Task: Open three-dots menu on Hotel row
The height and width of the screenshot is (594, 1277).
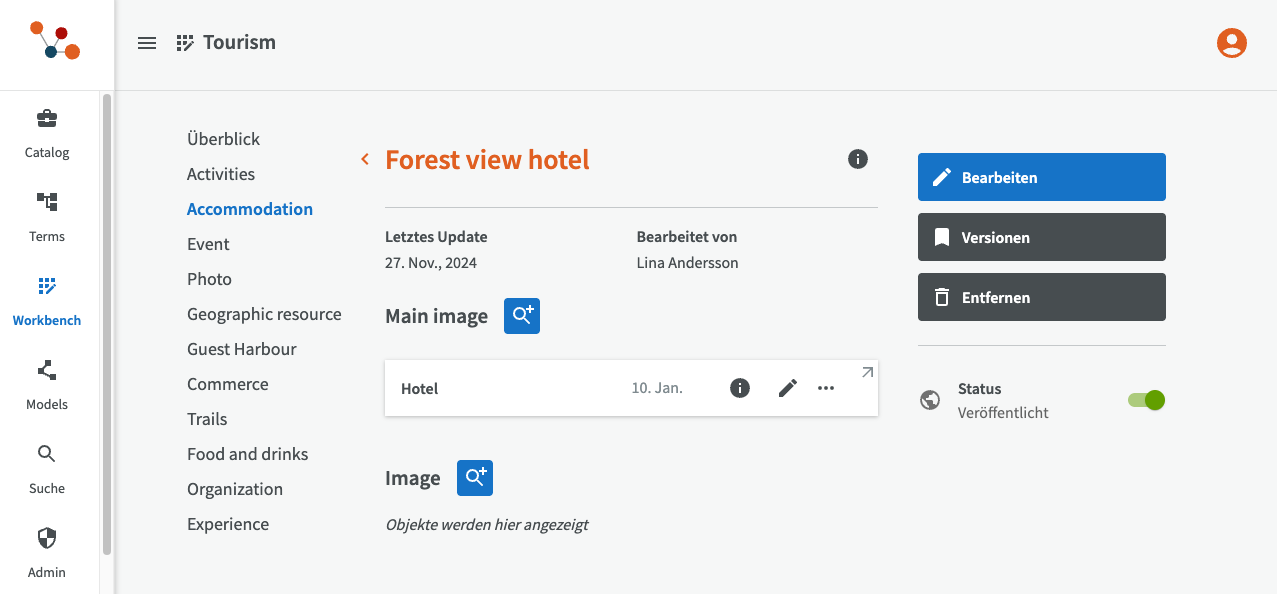Action: pyautogui.click(x=826, y=388)
